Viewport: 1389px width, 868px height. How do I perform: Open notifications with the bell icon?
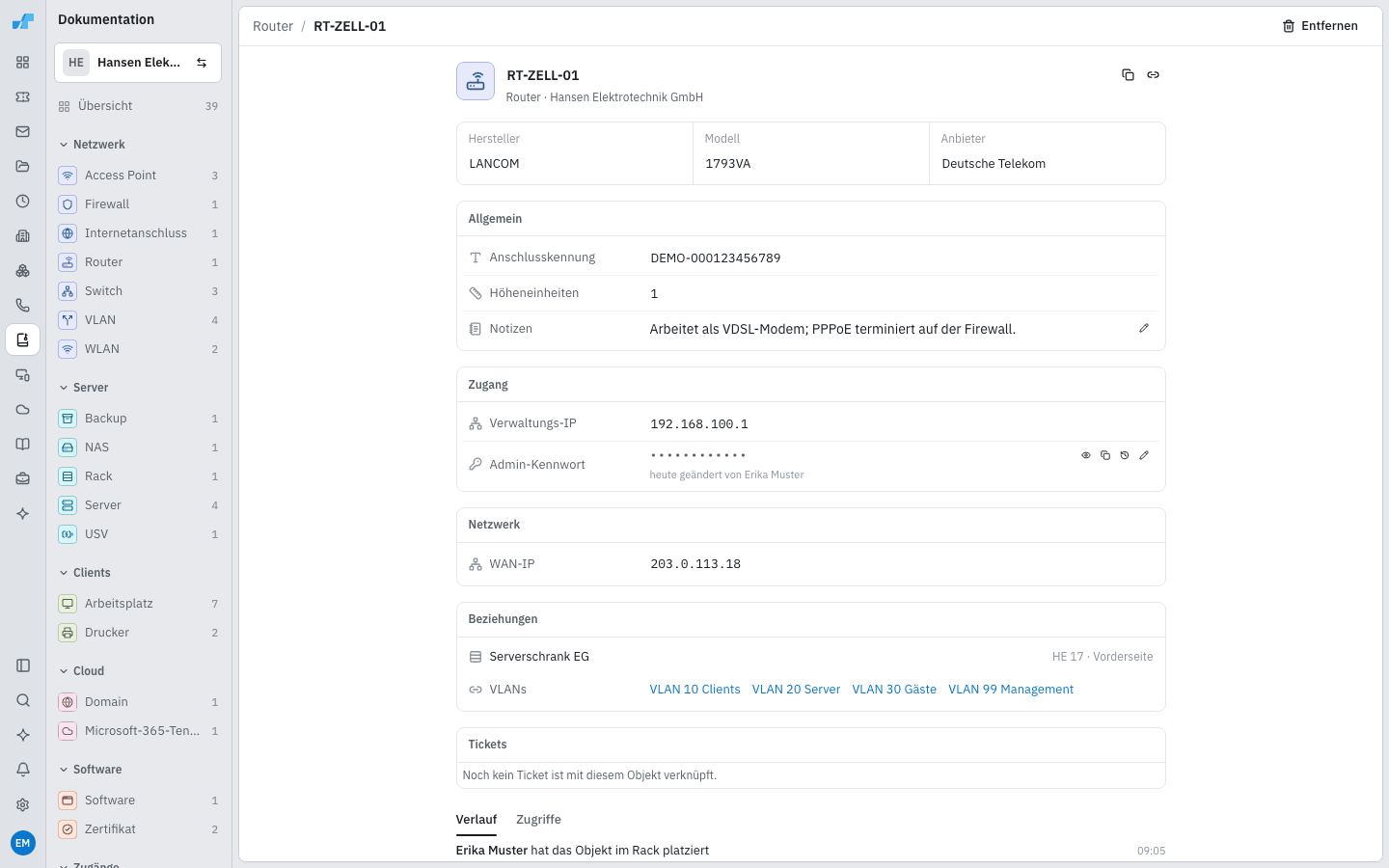tap(23, 770)
